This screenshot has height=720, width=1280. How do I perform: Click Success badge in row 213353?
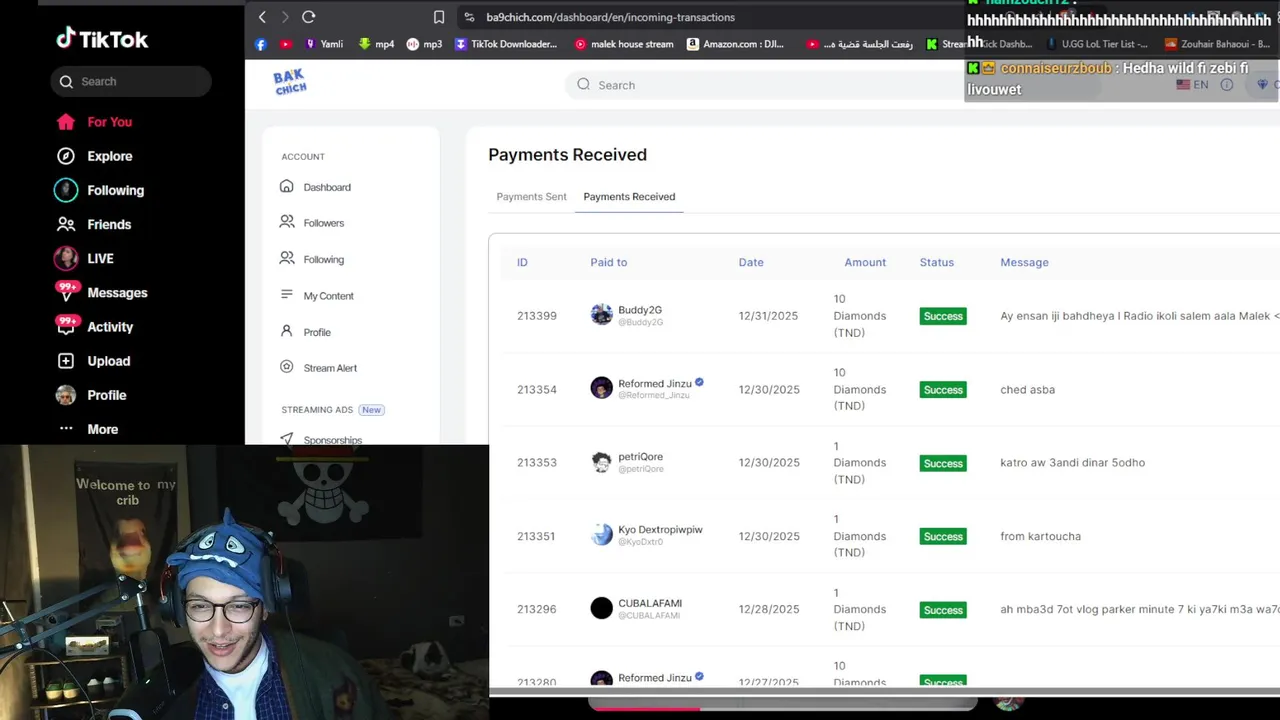943,463
